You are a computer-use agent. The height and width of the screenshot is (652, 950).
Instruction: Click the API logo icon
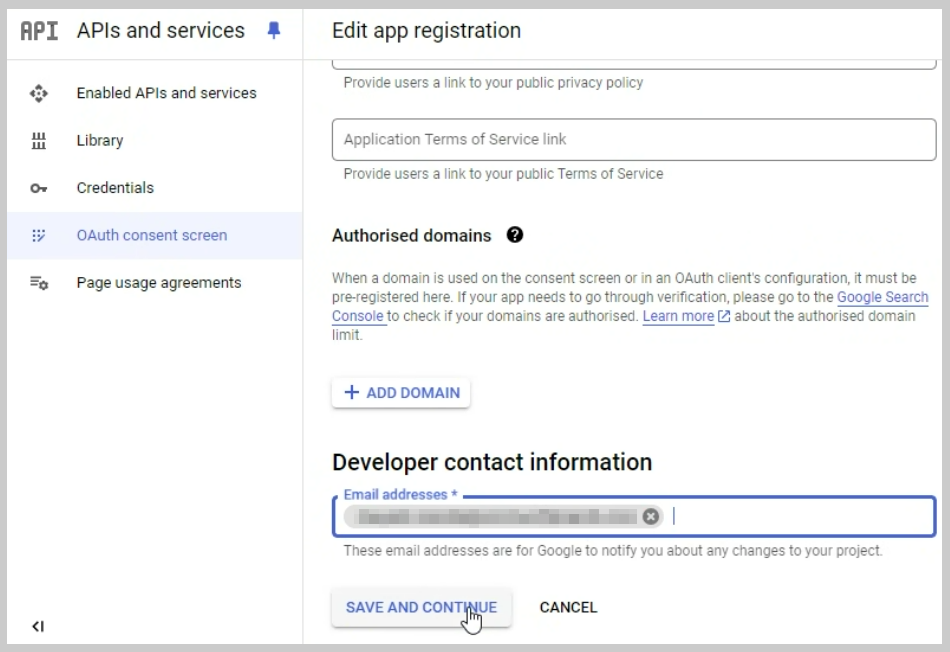[39, 30]
